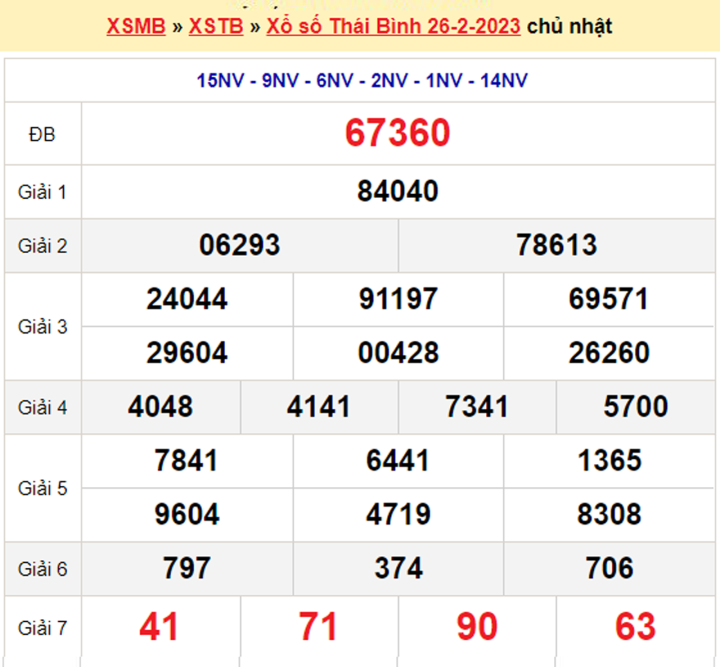Click the Giải 4 number 4141
This screenshot has height=667, width=720.
coord(319,407)
